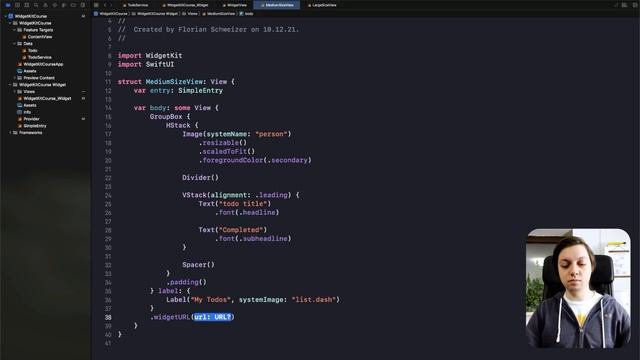Open the SimpleEntry file in navigator
The image size is (640, 360).
click(32, 126)
